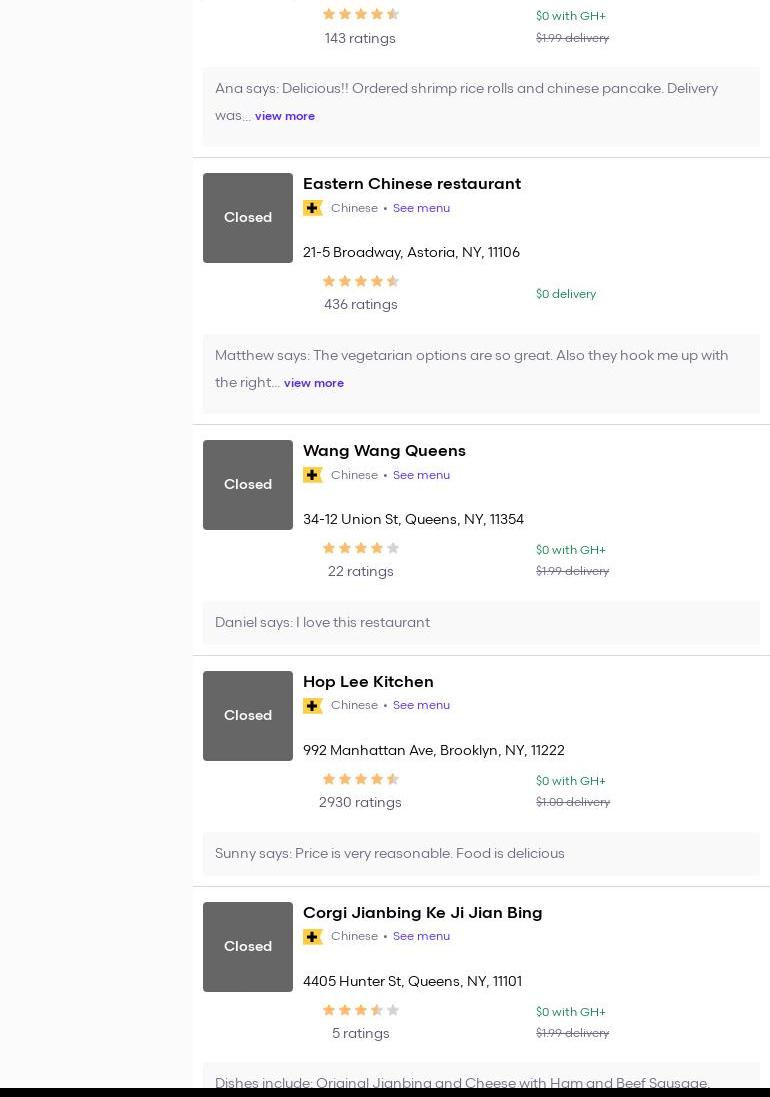
Task: Open the Wang Wang Queens restaurant title
Action: [x=384, y=450]
